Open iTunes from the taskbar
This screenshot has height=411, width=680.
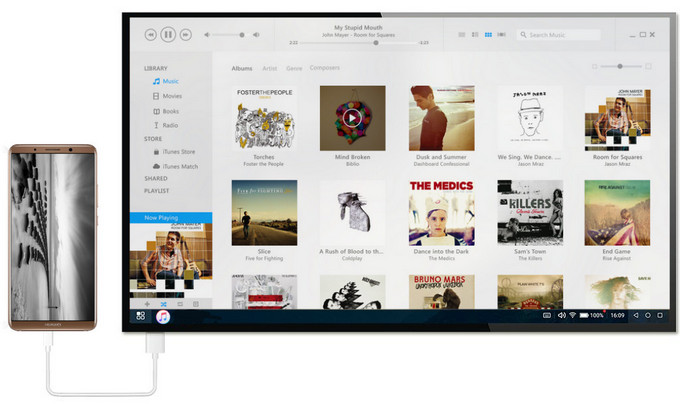[163, 316]
